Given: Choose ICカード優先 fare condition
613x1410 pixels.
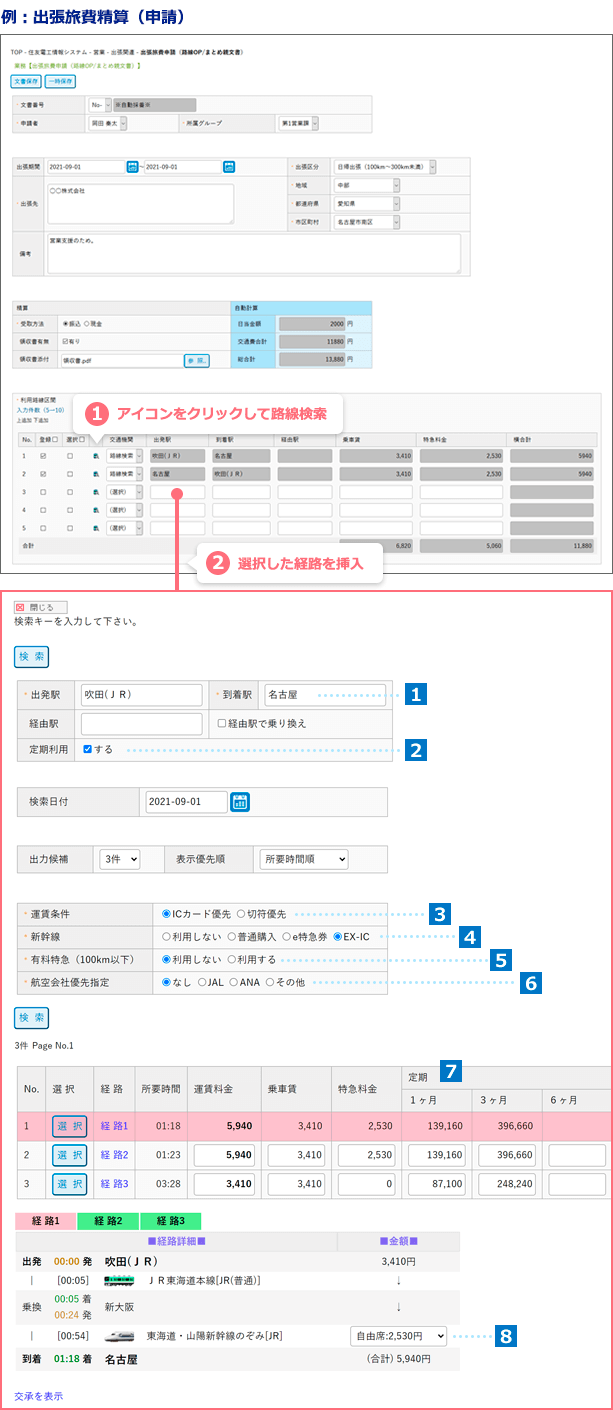Looking at the screenshot, I should [x=167, y=914].
